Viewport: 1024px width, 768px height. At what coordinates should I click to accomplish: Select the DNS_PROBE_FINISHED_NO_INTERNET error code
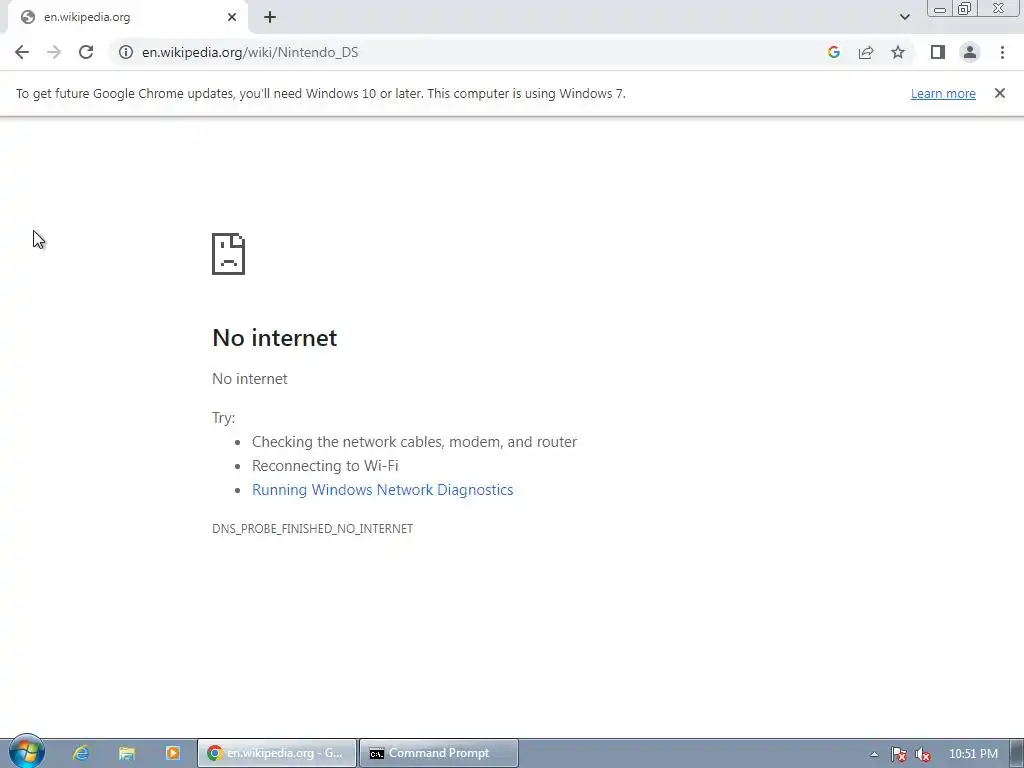[x=312, y=528]
